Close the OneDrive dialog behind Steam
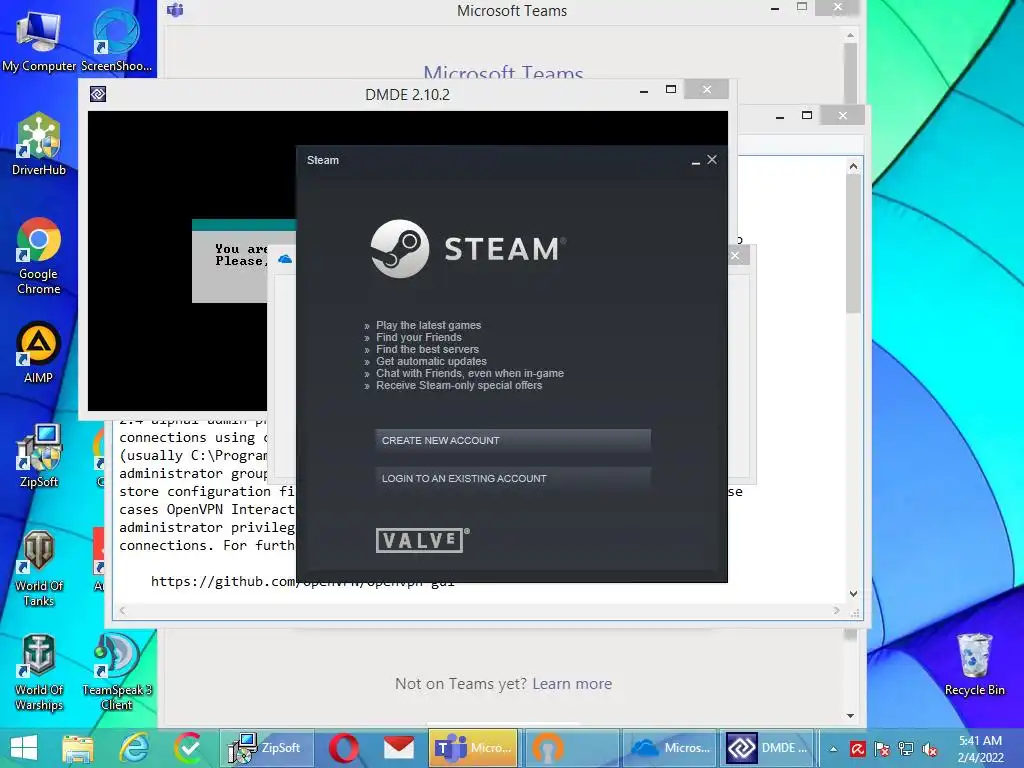Viewport: 1024px width, 768px height. pyautogui.click(x=735, y=255)
